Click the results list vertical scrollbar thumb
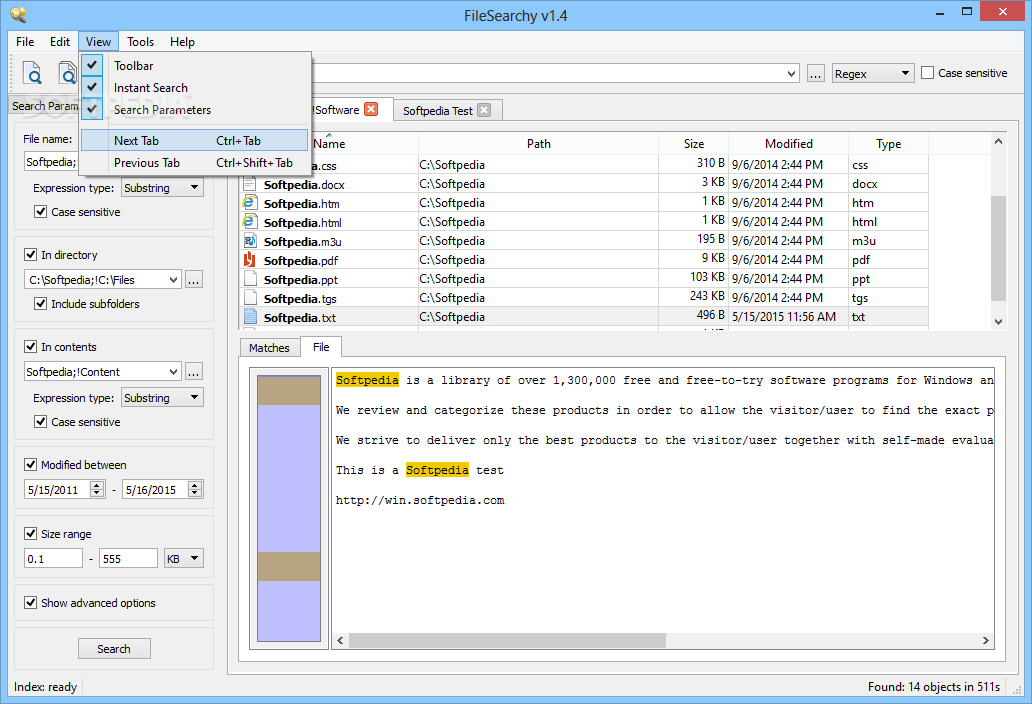This screenshot has width=1032, height=704. pyautogui.click(x=998, y=248)
